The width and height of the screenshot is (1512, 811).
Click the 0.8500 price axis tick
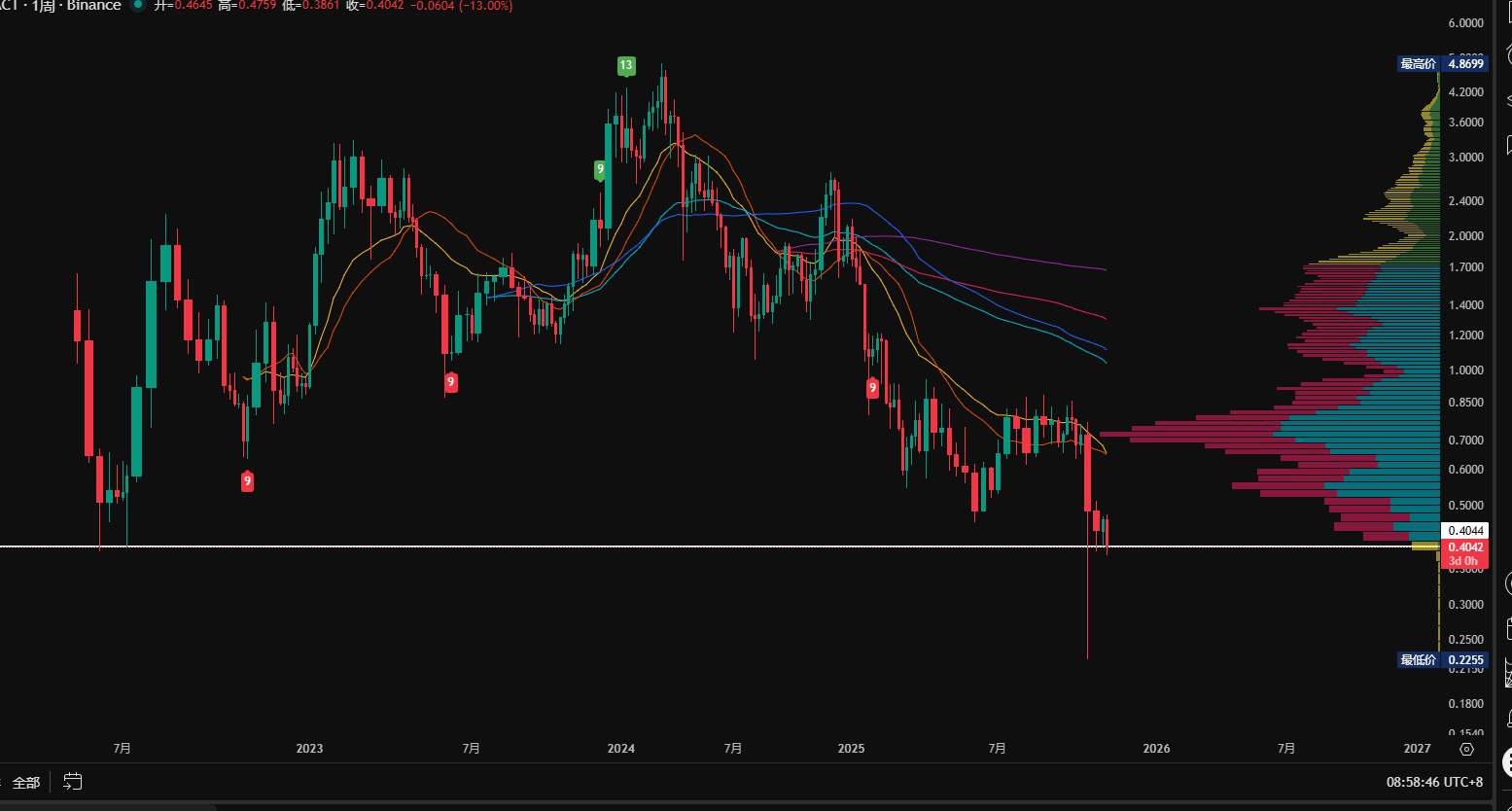1467,402
